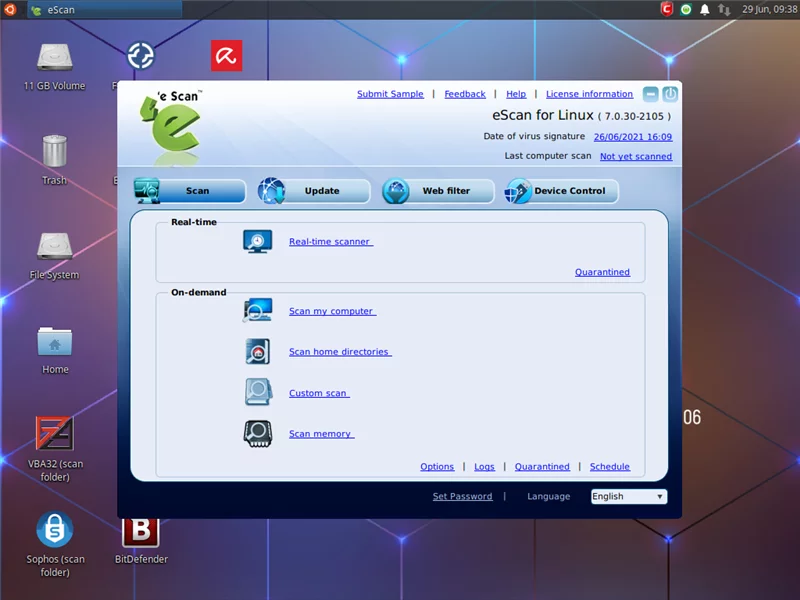
Task: Click virus signature date link
Action: (x=633, y=137)
